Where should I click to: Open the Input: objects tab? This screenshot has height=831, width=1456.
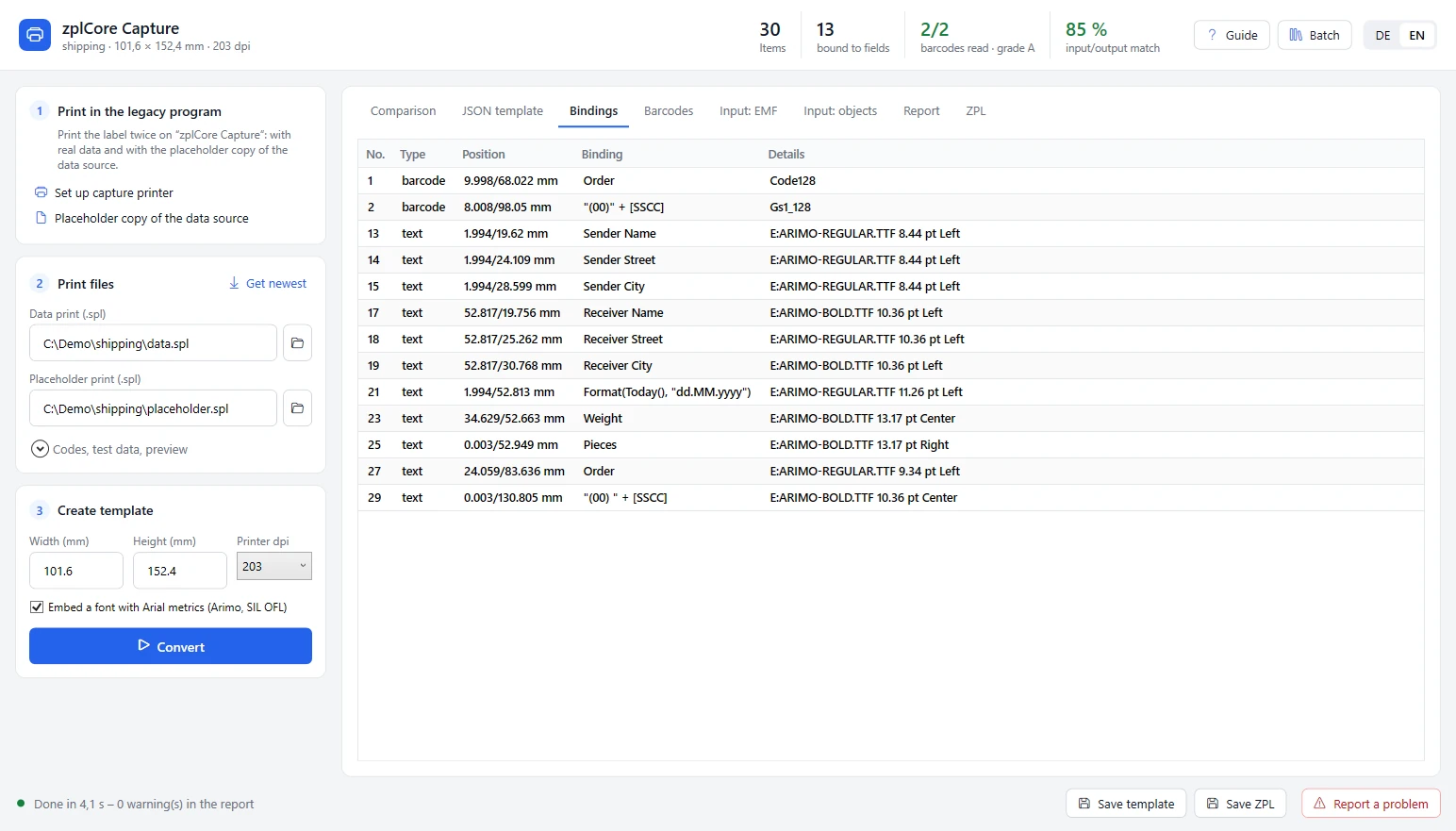[840, 110]
